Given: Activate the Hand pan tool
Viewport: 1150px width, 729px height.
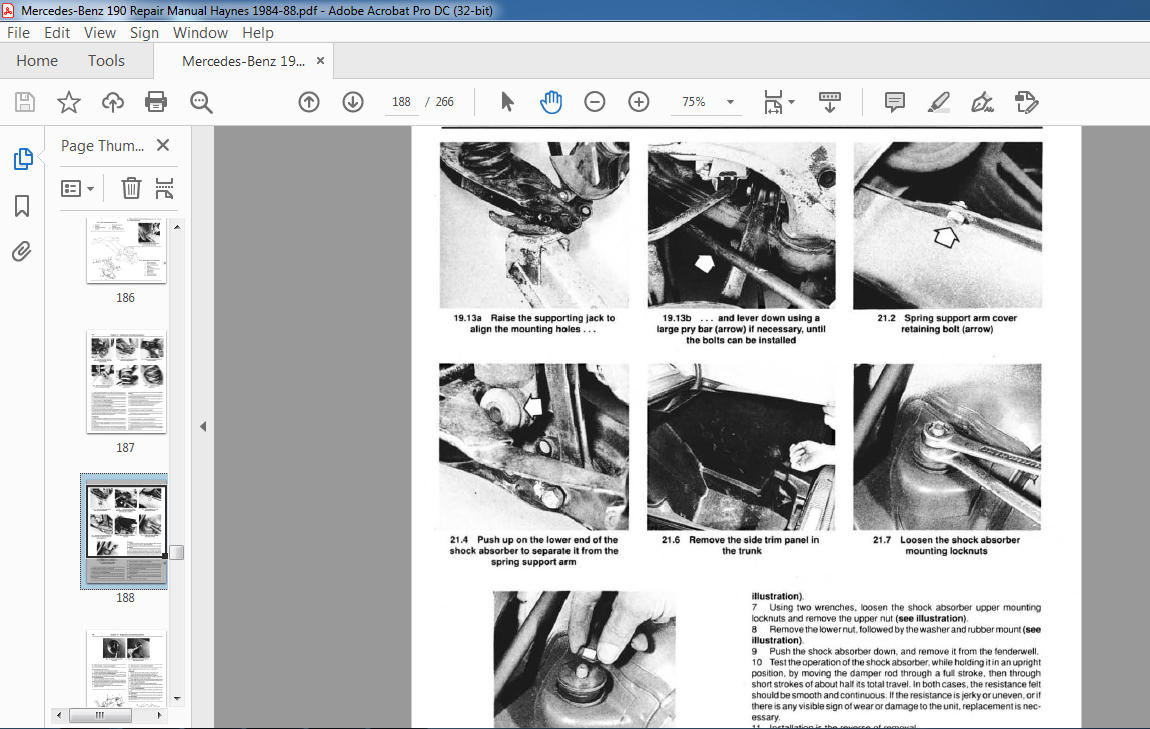Looking at the screenshot, I should [x=551, y=102].
